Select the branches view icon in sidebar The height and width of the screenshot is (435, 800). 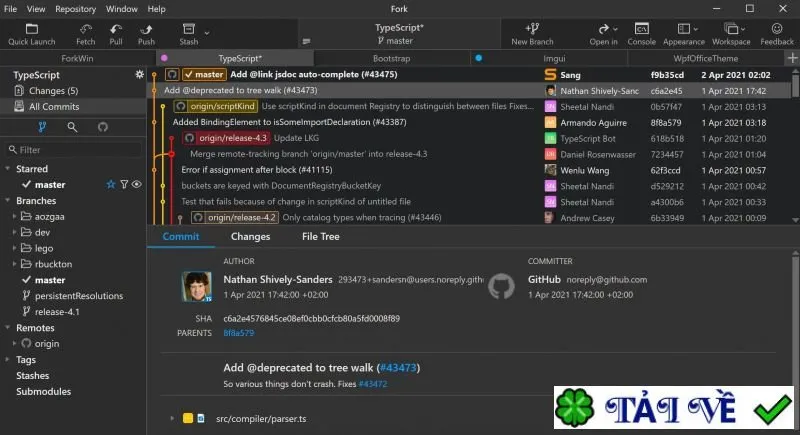(x=42, y=127)
